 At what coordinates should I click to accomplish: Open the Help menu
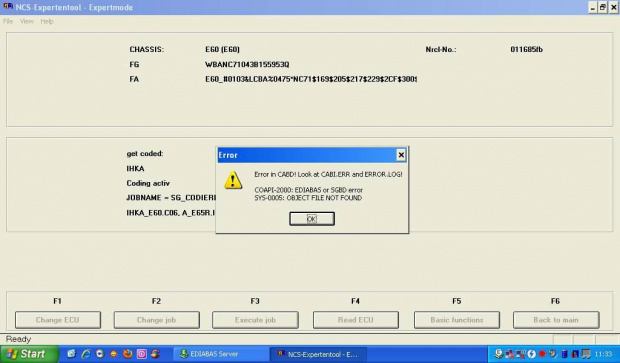pos(47,21)
